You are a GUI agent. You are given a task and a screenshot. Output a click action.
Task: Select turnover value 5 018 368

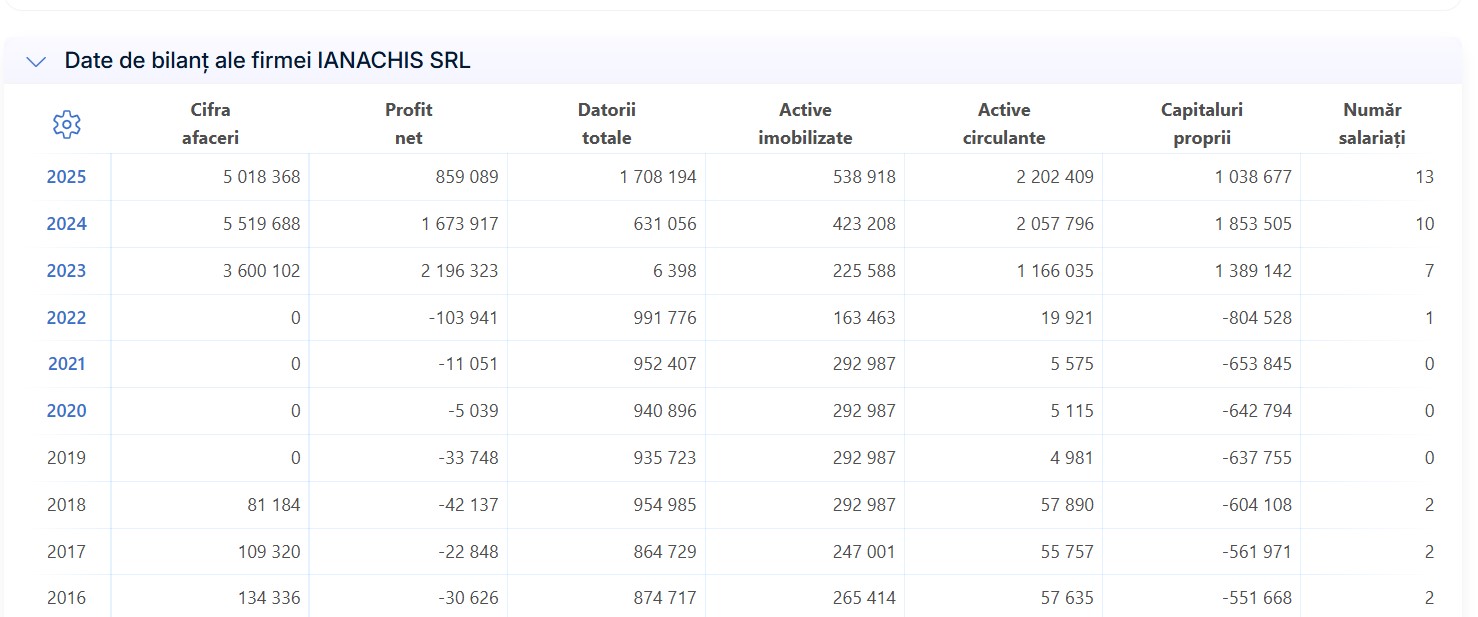pyautogui.click(x=262, y=177)
